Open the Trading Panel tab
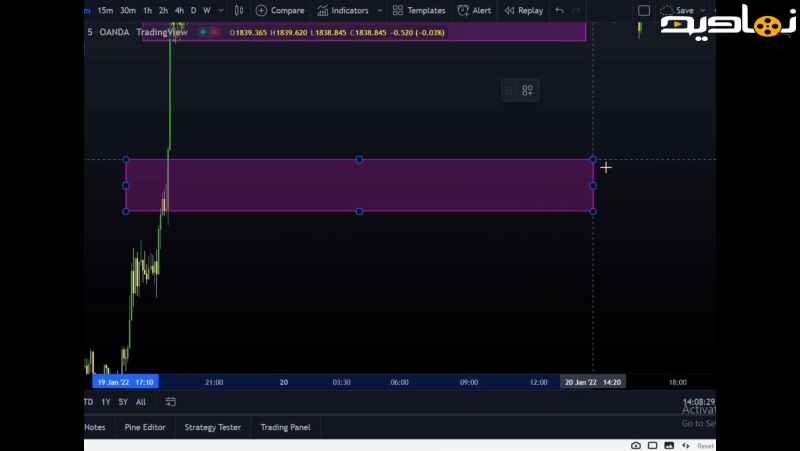This screenshot has width=800, height=451. pos(285,427)
